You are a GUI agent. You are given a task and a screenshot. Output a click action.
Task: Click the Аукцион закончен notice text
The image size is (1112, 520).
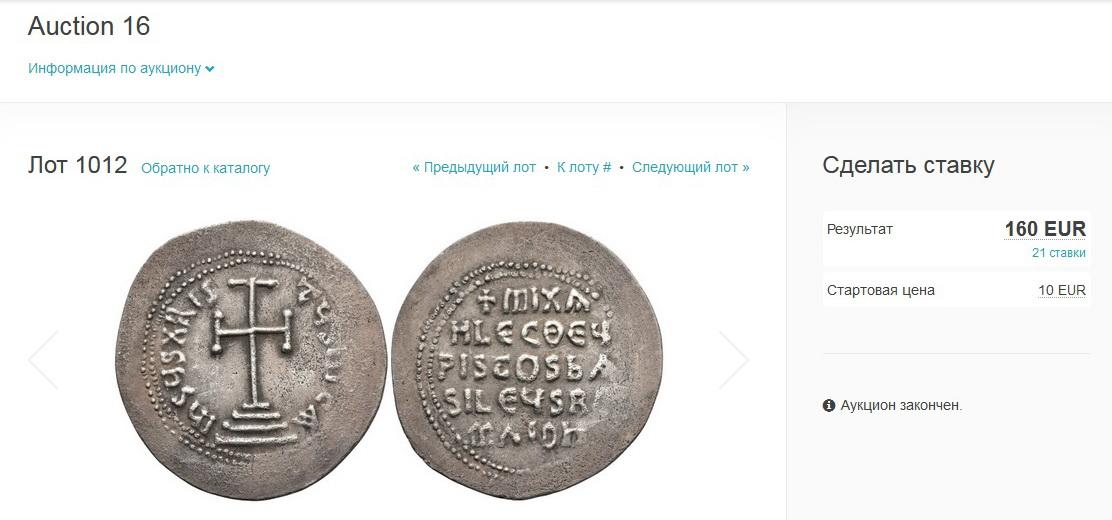tap(901, 406)
